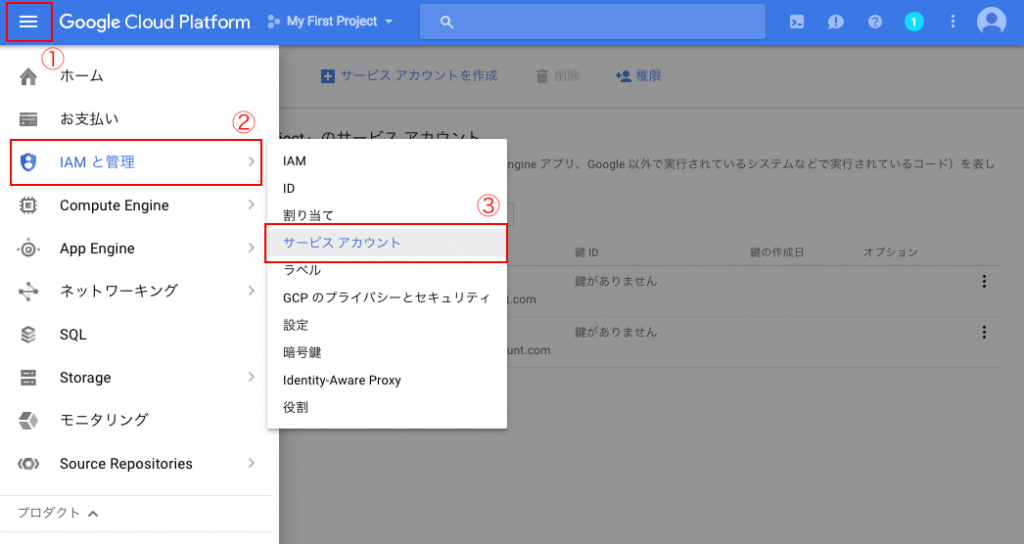Expand the Compute Engine chevron

pos(251,204)
